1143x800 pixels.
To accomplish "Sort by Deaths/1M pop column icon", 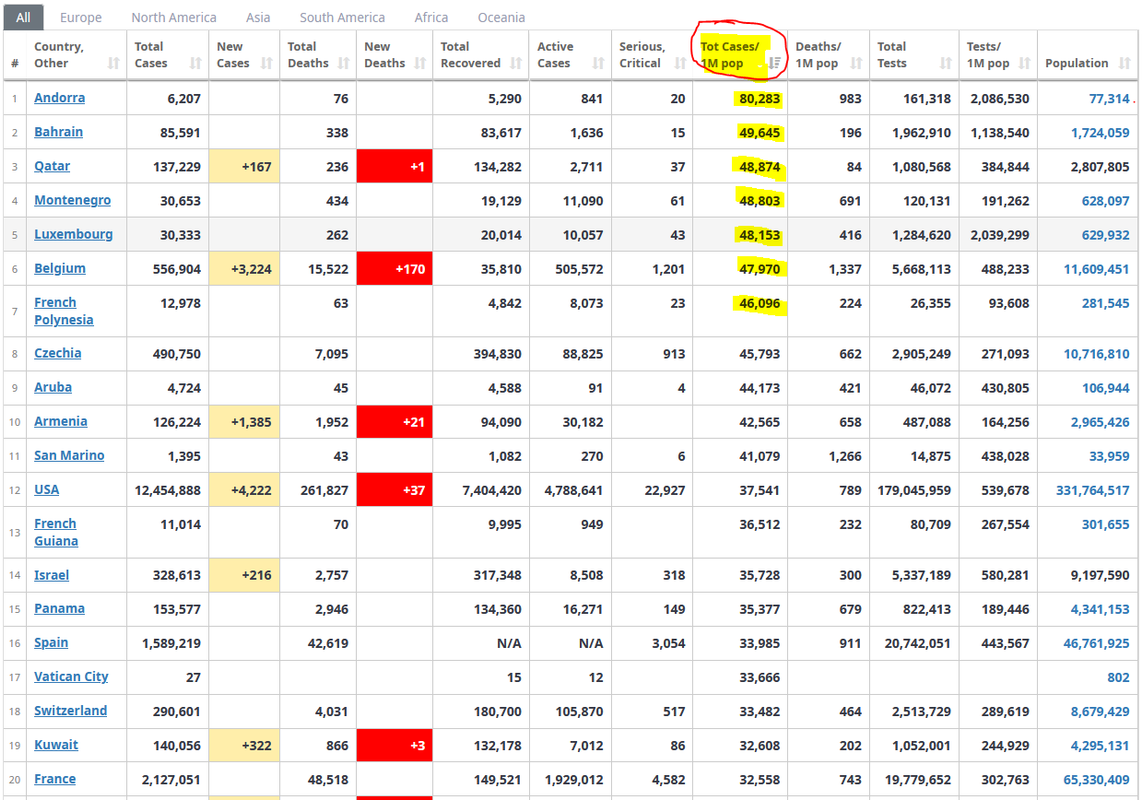I will (857, 63).
